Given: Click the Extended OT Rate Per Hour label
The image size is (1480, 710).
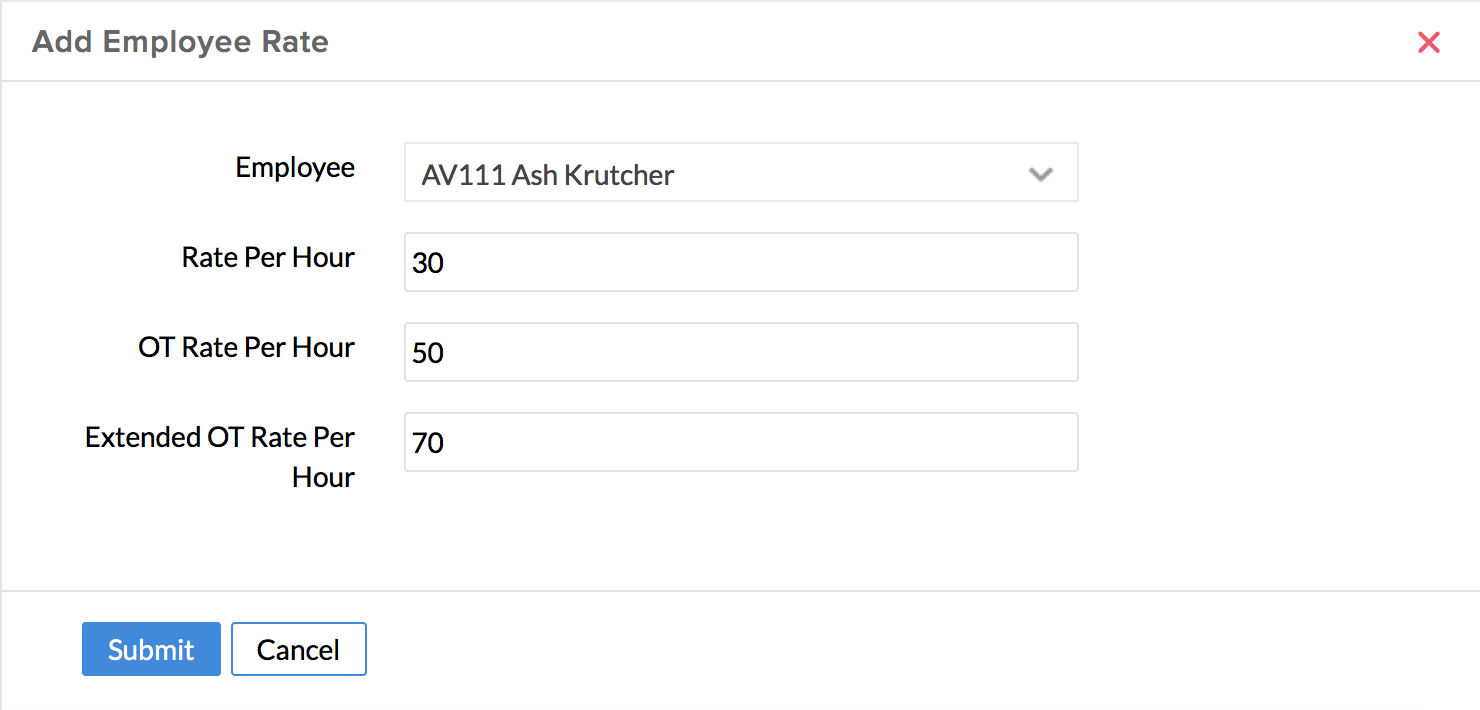Looking at the screenshot, I should (x=220, y=456).
